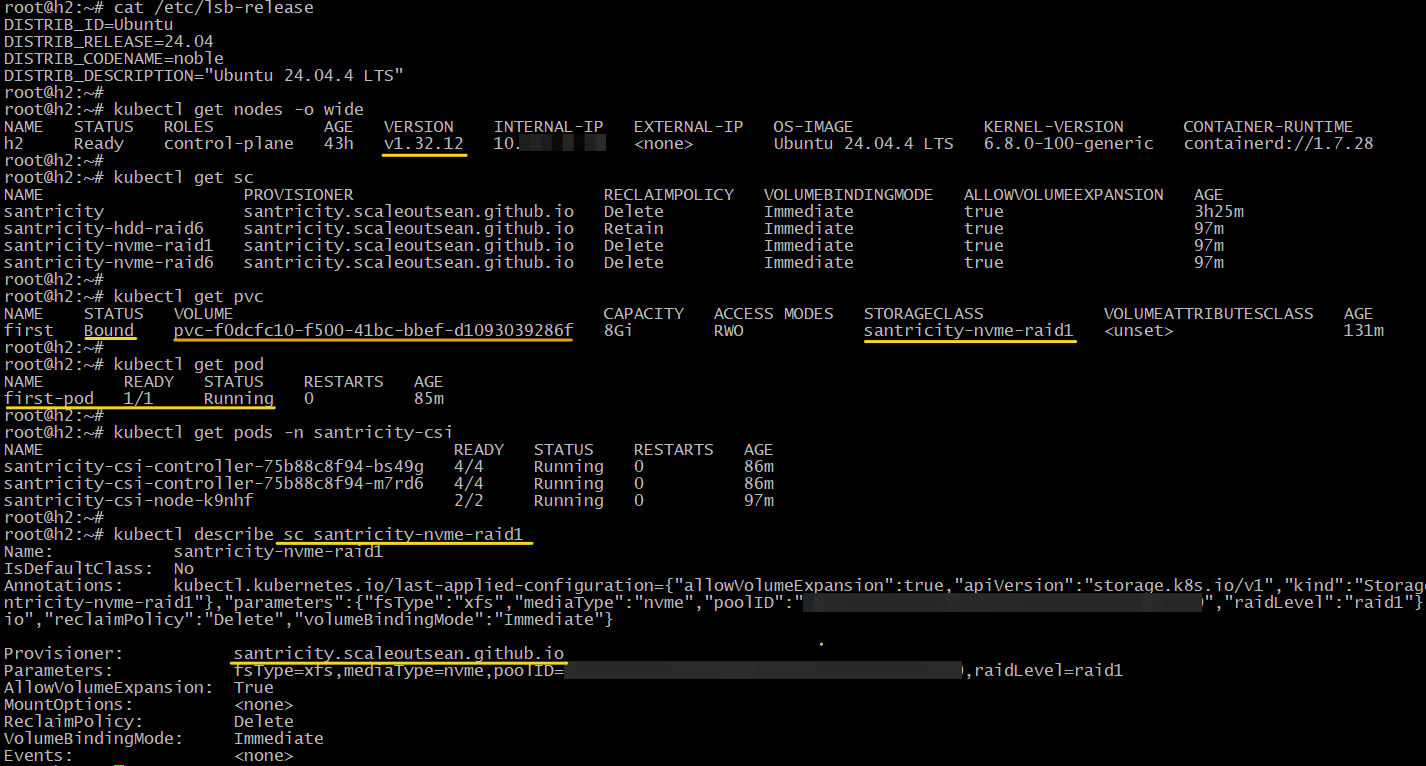Click the MountOptions: label

[69, 705]
